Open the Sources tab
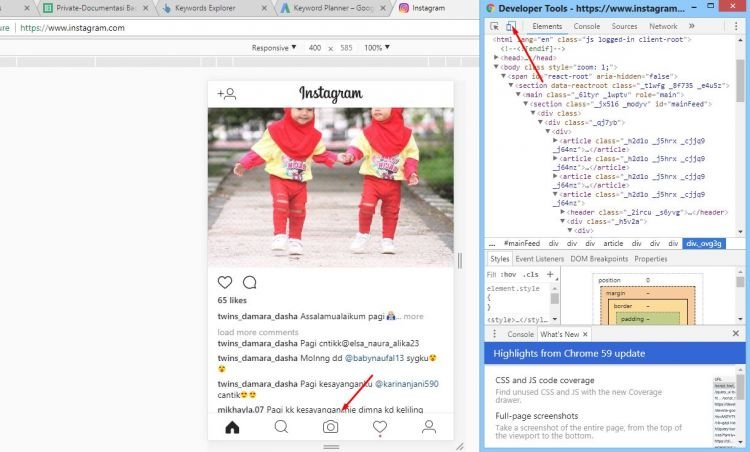Screen dimensions: 750x452 (624, 26)
